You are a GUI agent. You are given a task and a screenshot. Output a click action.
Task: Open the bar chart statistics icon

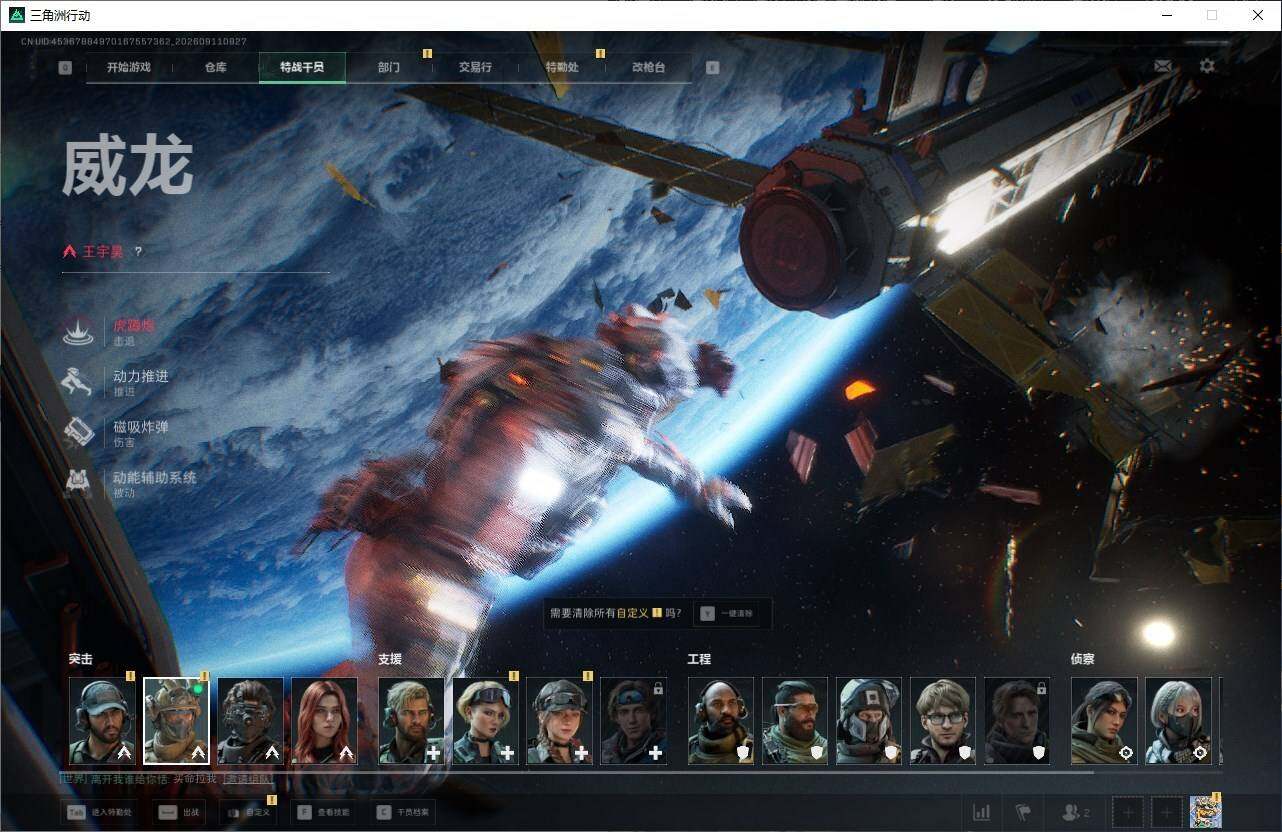tap(982, 812)
